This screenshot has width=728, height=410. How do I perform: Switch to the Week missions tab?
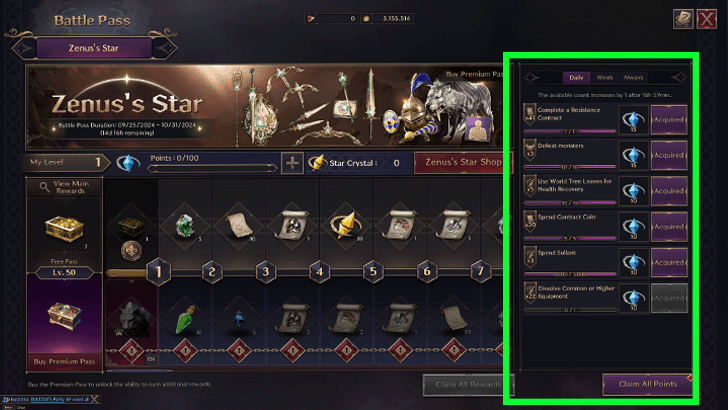[x=604, y=78]
